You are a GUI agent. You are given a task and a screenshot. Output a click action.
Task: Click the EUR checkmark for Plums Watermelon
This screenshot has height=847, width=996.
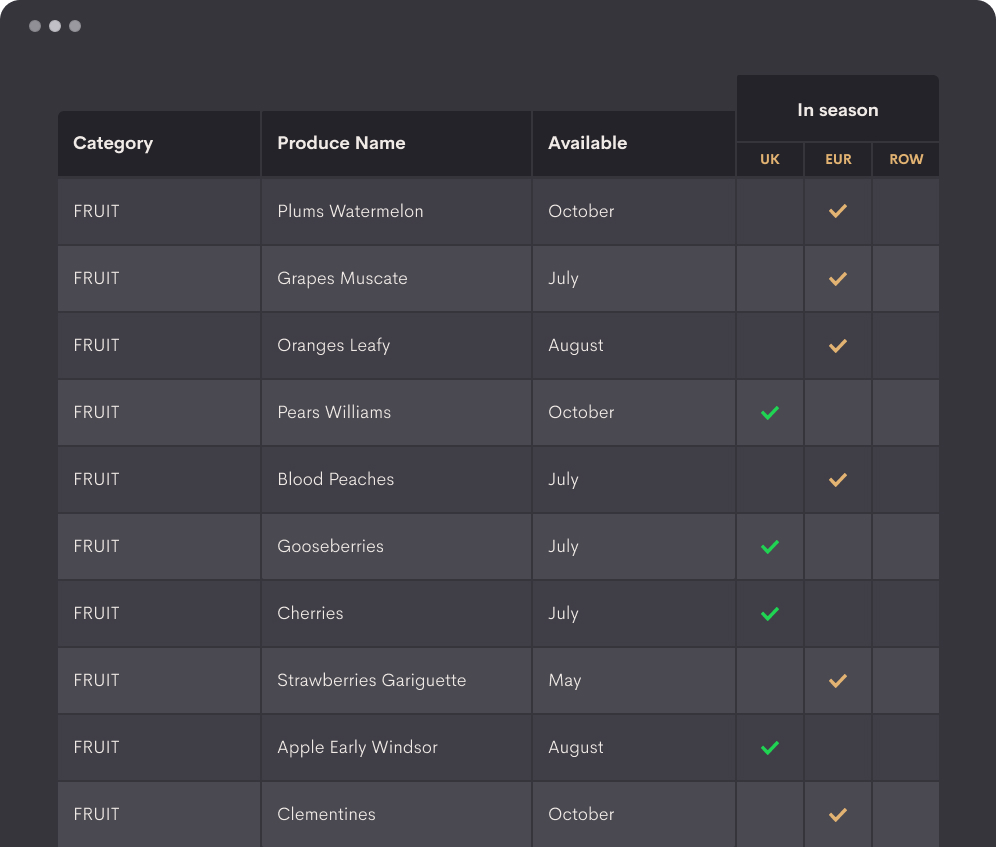coord(838,211)
